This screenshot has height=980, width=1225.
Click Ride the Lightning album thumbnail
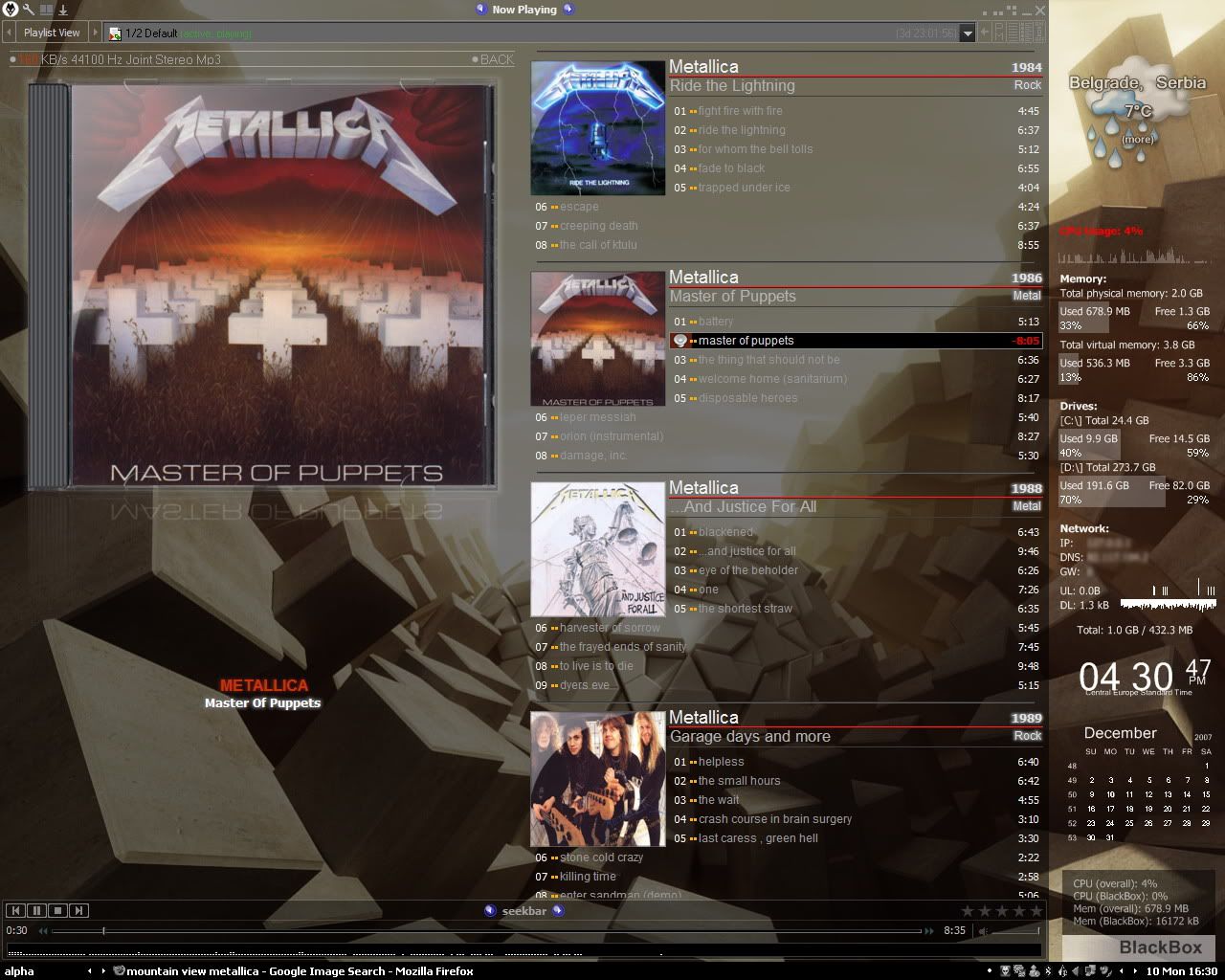[598, 128]
